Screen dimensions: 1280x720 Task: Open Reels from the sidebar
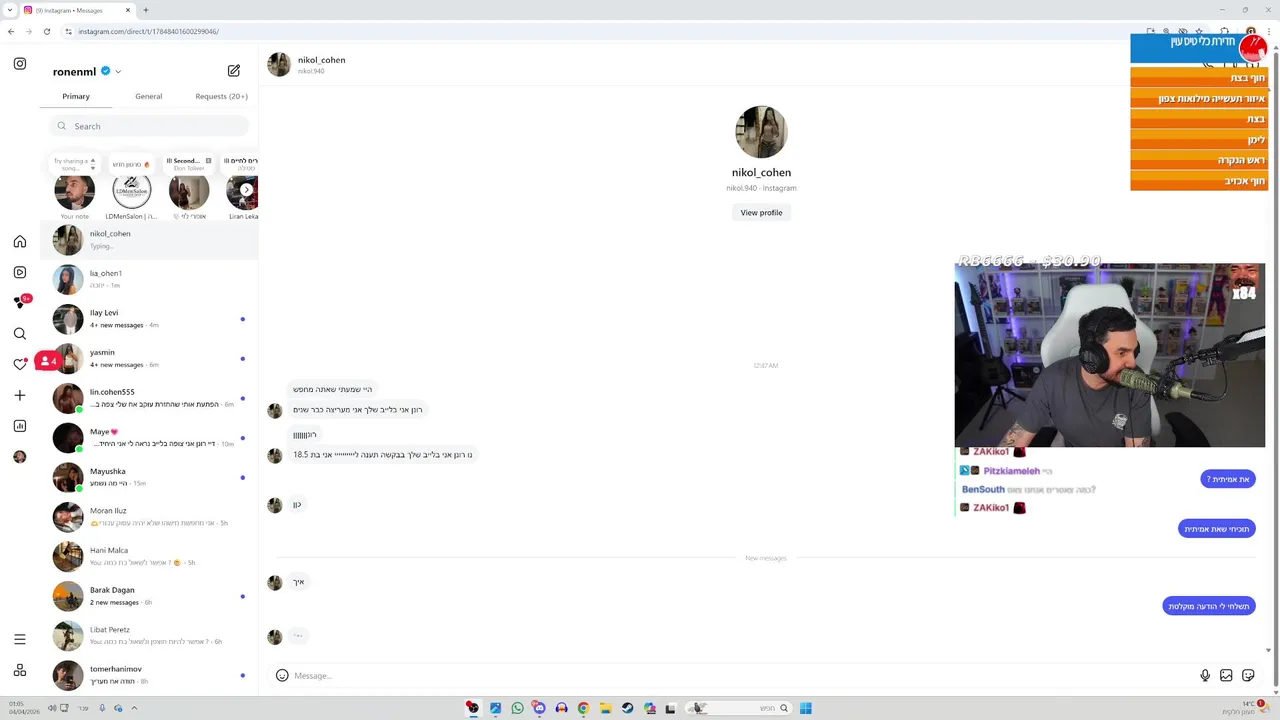coord(20,272)
